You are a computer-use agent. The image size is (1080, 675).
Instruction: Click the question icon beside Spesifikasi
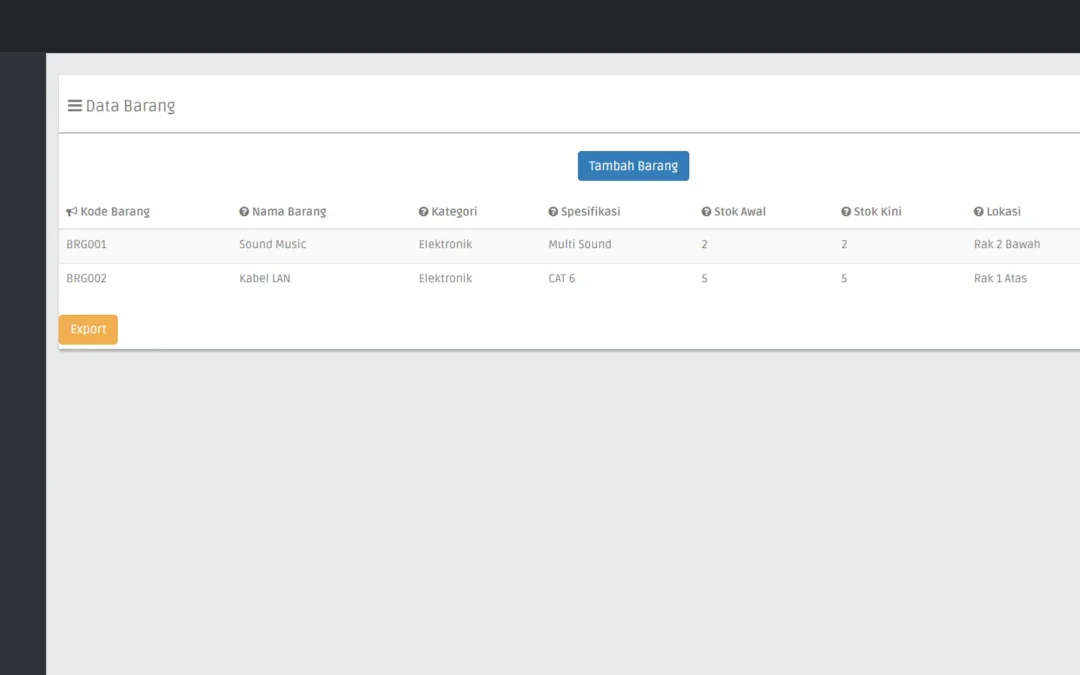click(553, 212)
